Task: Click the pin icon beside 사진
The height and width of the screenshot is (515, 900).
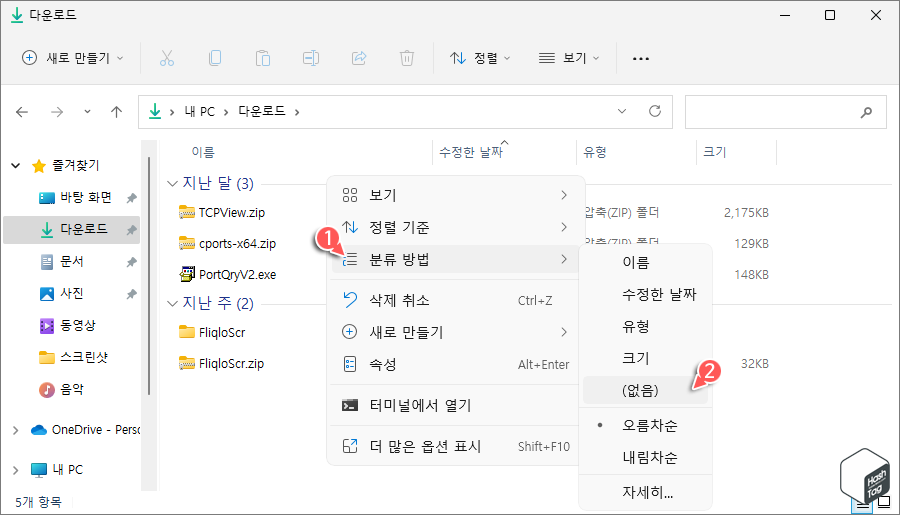Action: tap(131, 295)
